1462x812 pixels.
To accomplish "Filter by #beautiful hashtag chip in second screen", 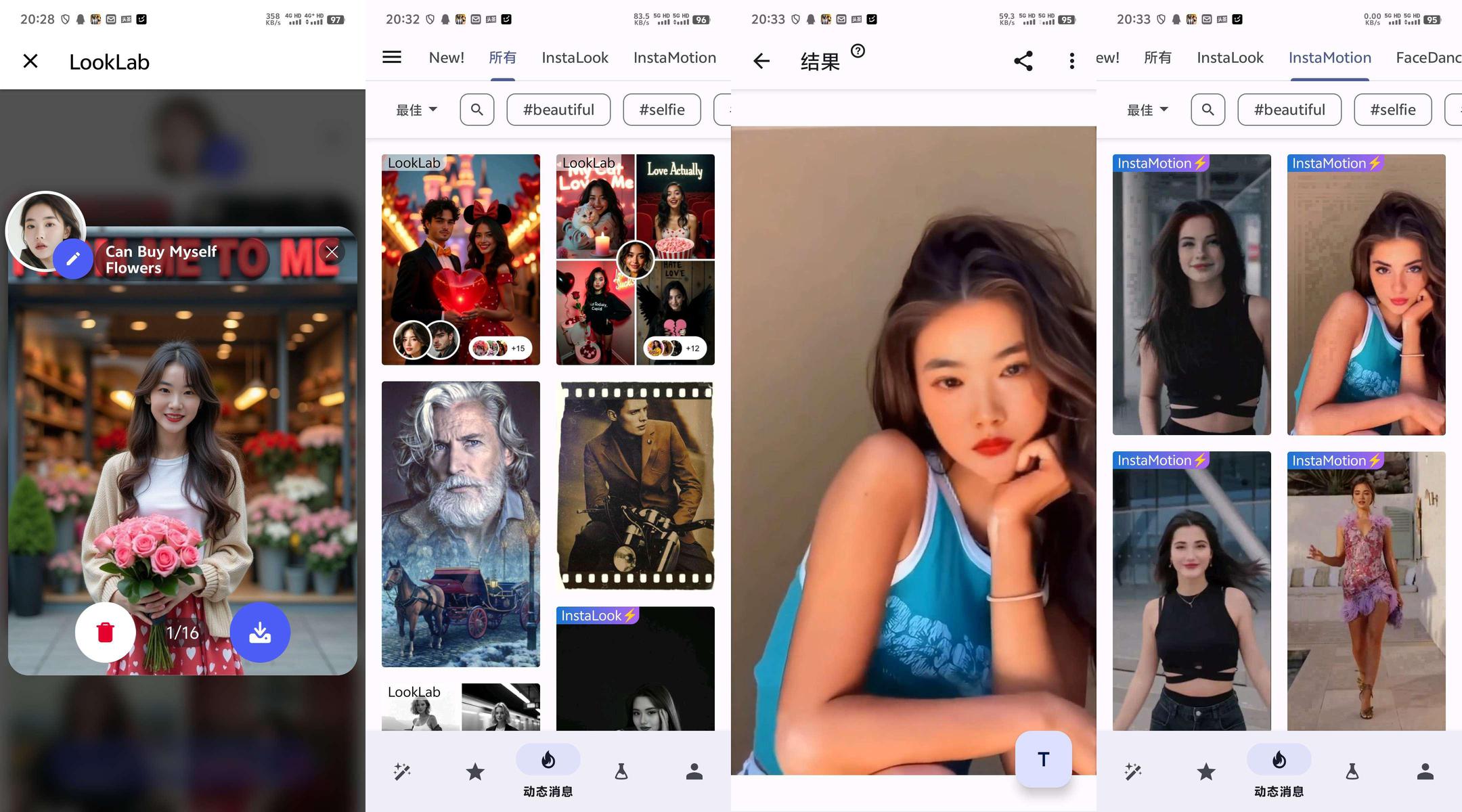I will (558, 110).
